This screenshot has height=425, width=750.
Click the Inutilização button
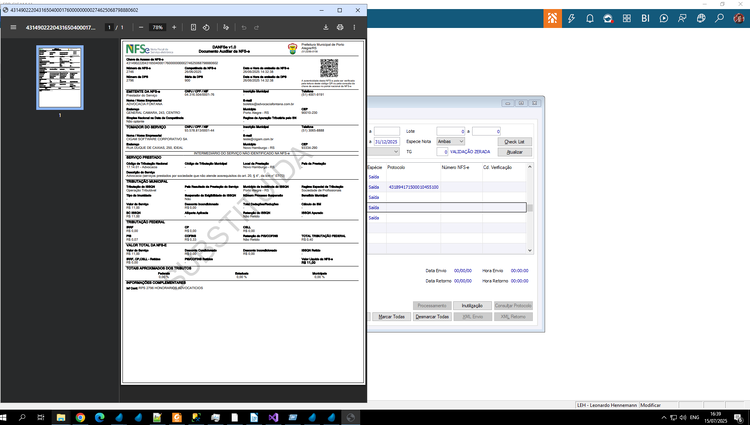tap(472, 305)
